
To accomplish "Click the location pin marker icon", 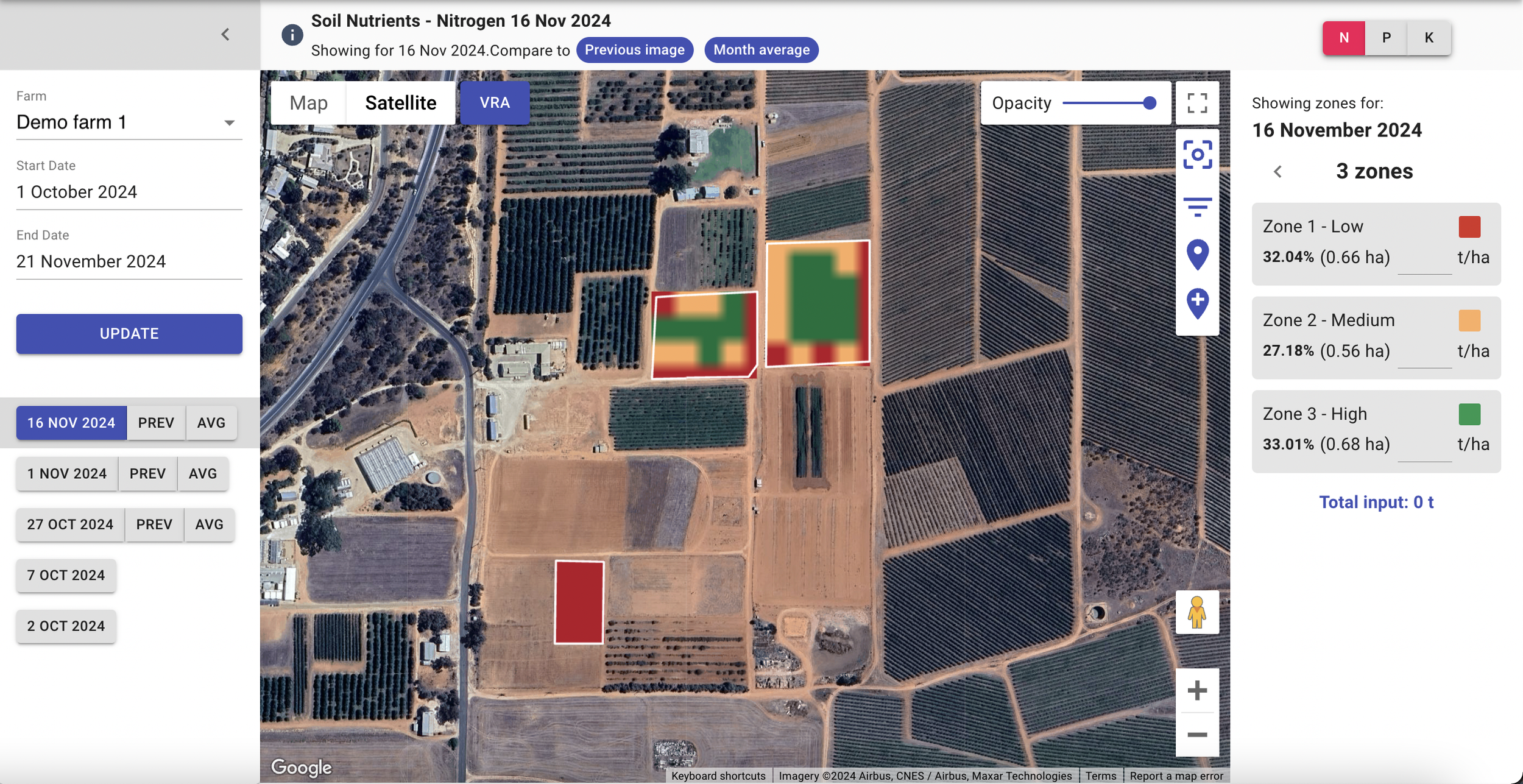I will point(1196,254).
